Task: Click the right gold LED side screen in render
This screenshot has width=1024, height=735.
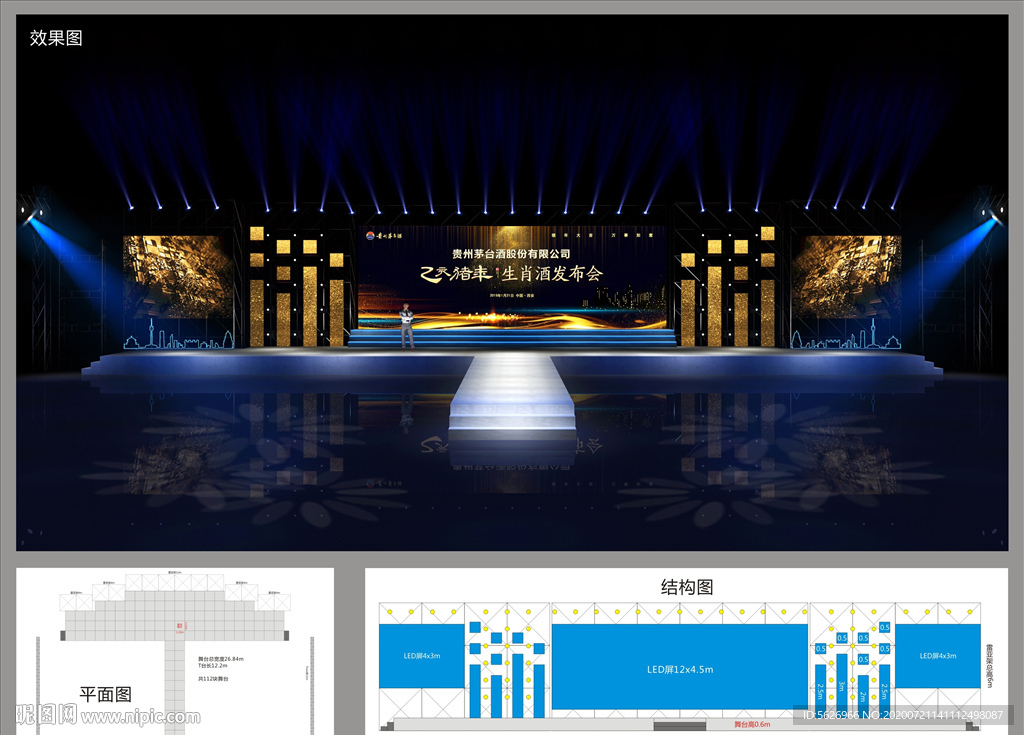Action: point(846,277)
